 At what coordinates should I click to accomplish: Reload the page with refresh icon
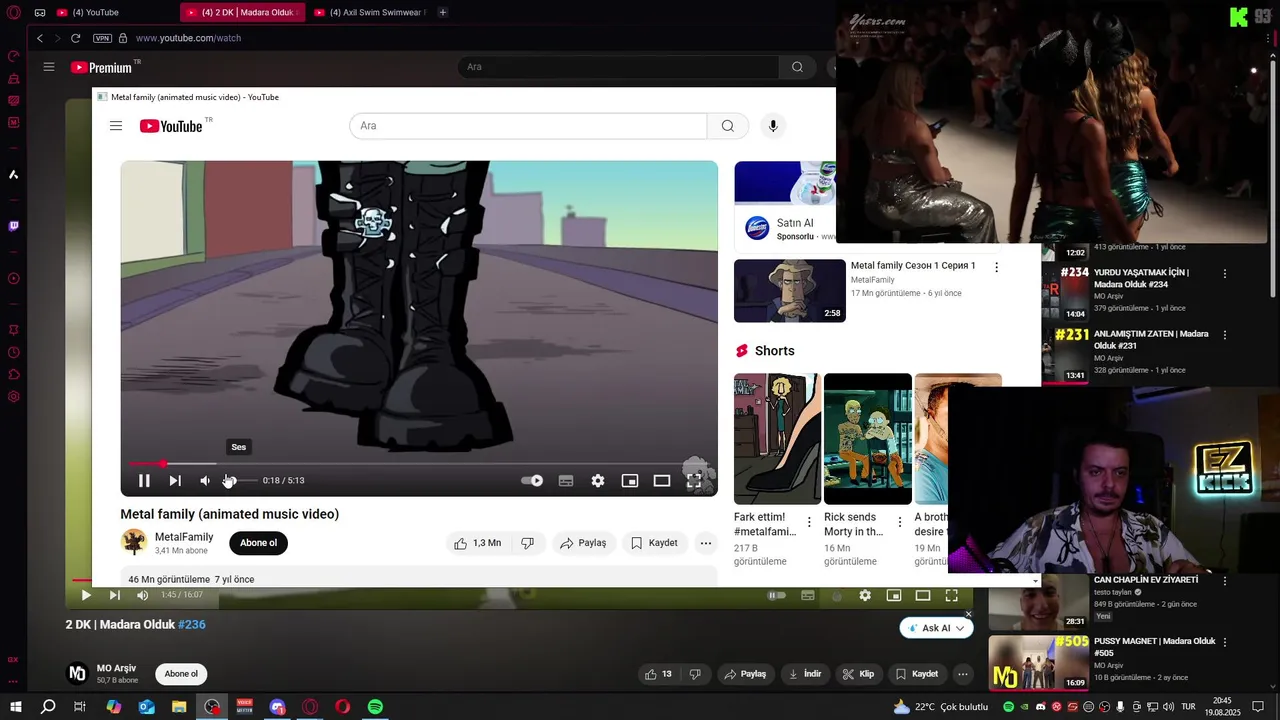(x=75, y=38)
